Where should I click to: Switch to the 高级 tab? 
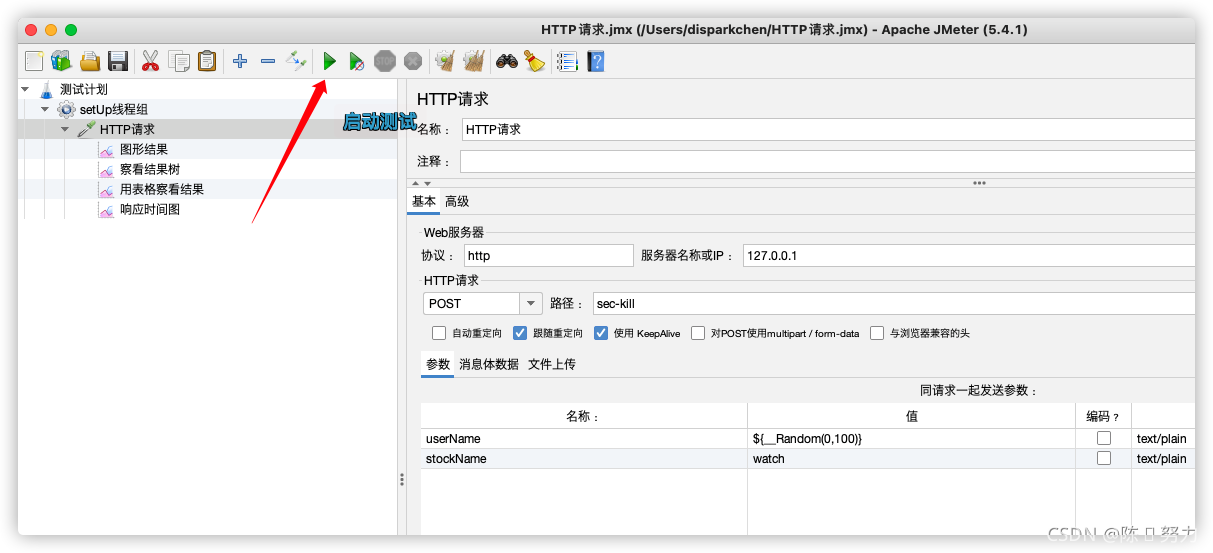coord(457,201)
